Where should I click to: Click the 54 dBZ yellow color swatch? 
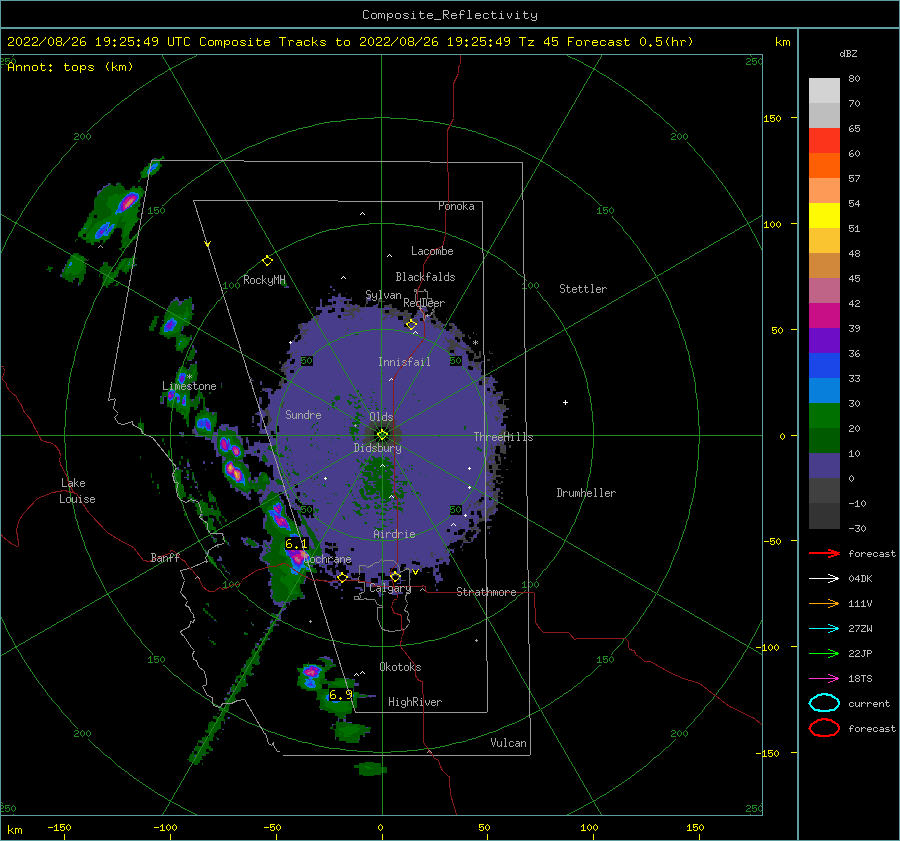tap(824, 215)
